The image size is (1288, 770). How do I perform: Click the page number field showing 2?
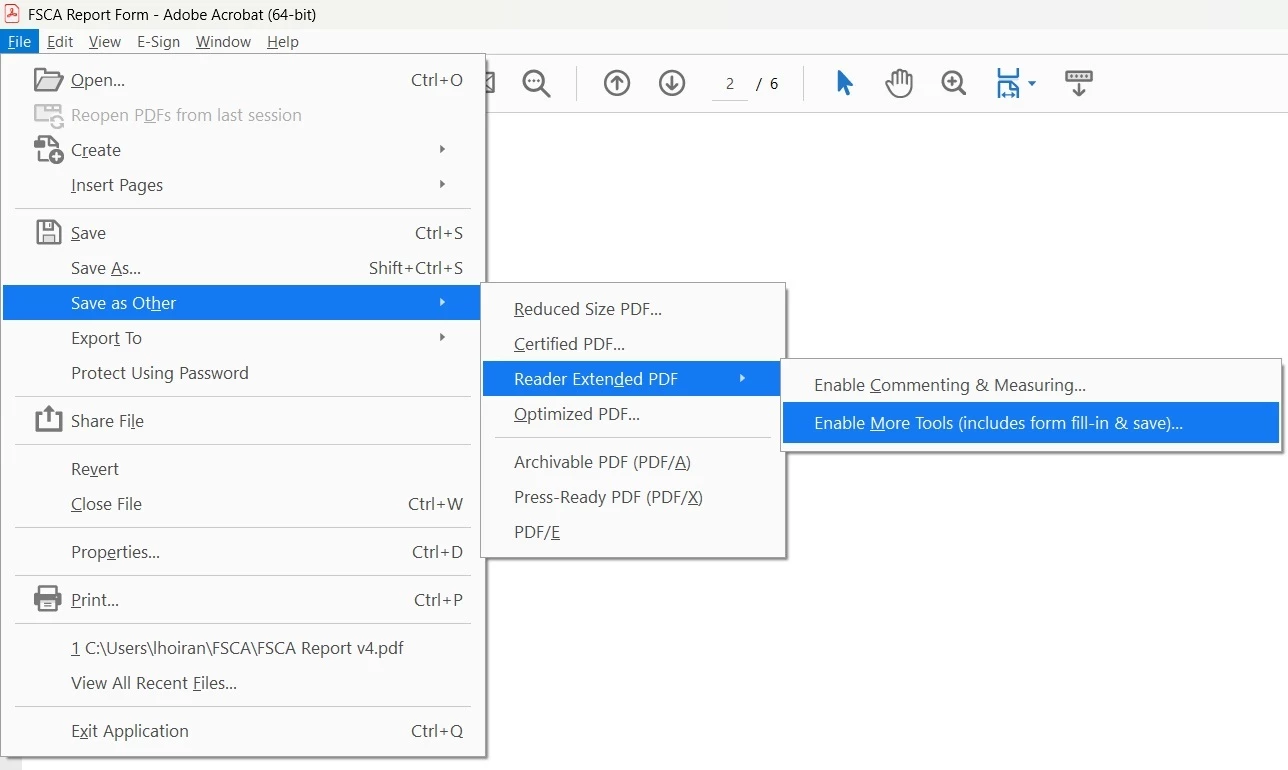click(730, 84)
